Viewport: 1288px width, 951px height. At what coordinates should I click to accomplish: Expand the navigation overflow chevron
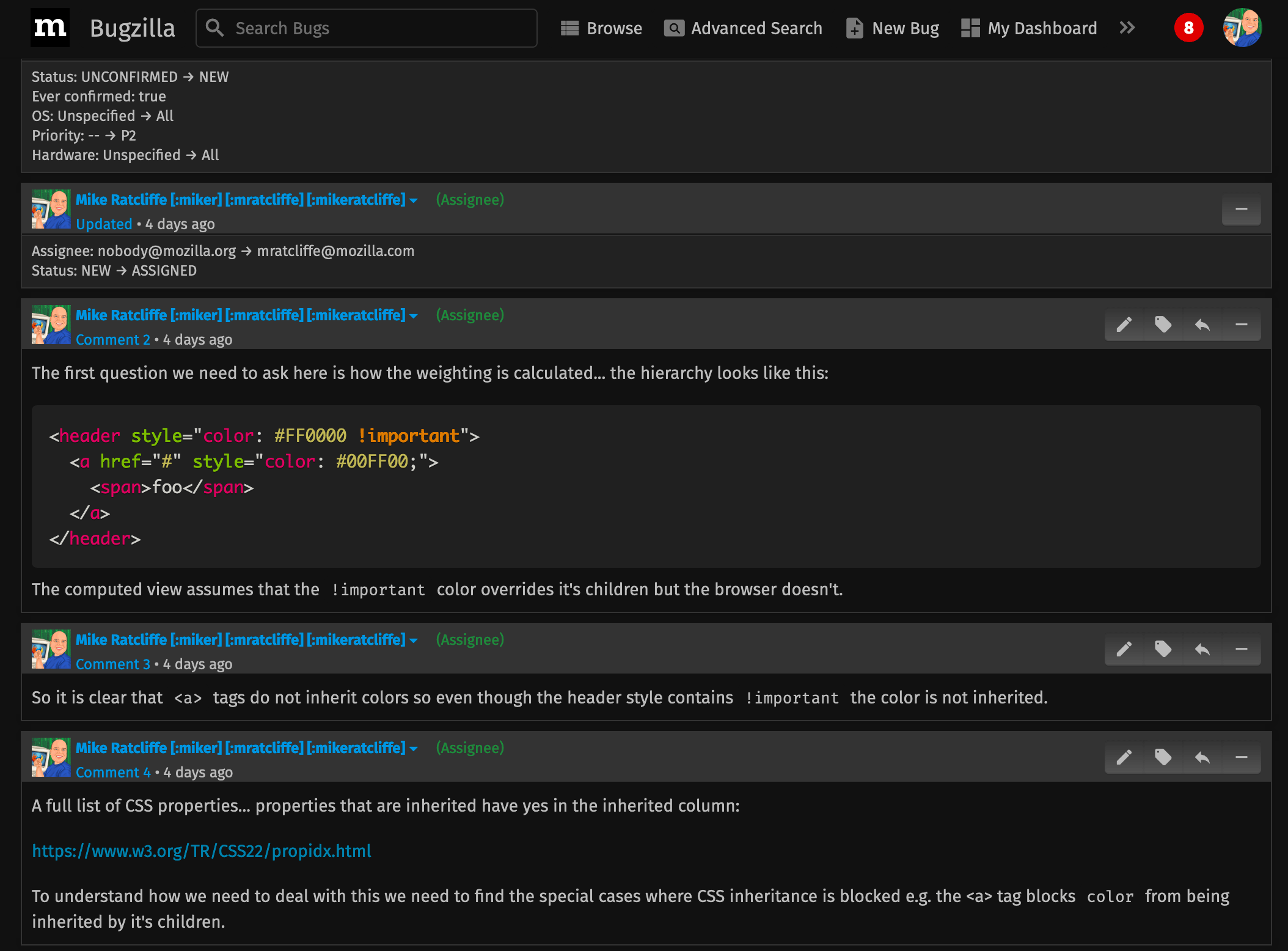1127,28
